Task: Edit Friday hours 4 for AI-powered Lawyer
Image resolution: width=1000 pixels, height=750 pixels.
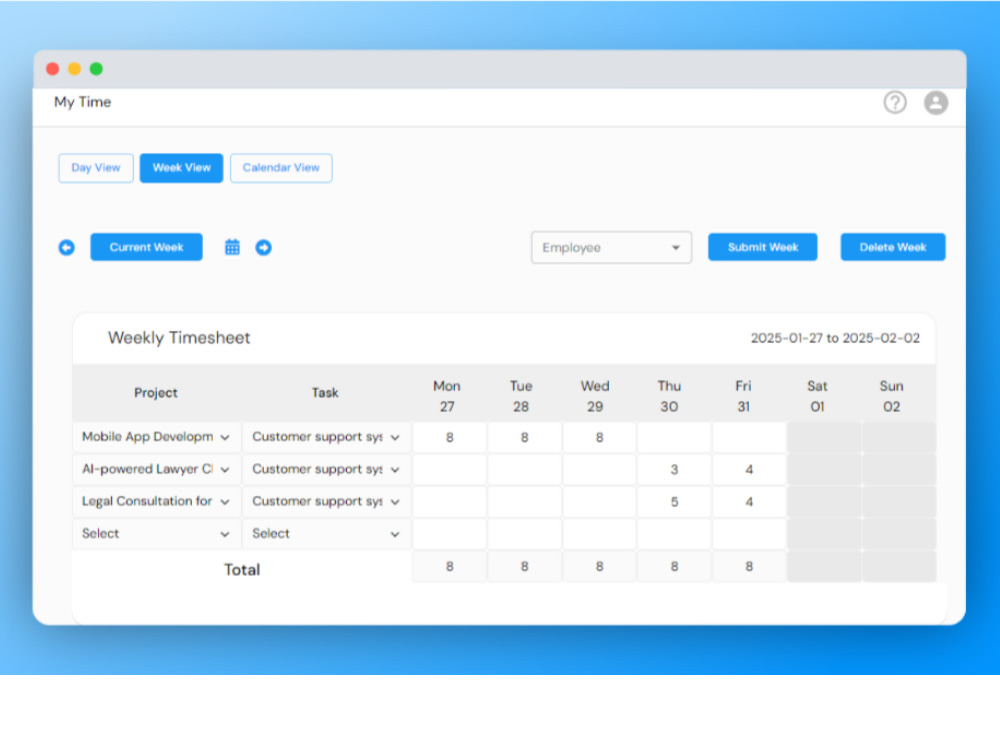Action: 749,469
